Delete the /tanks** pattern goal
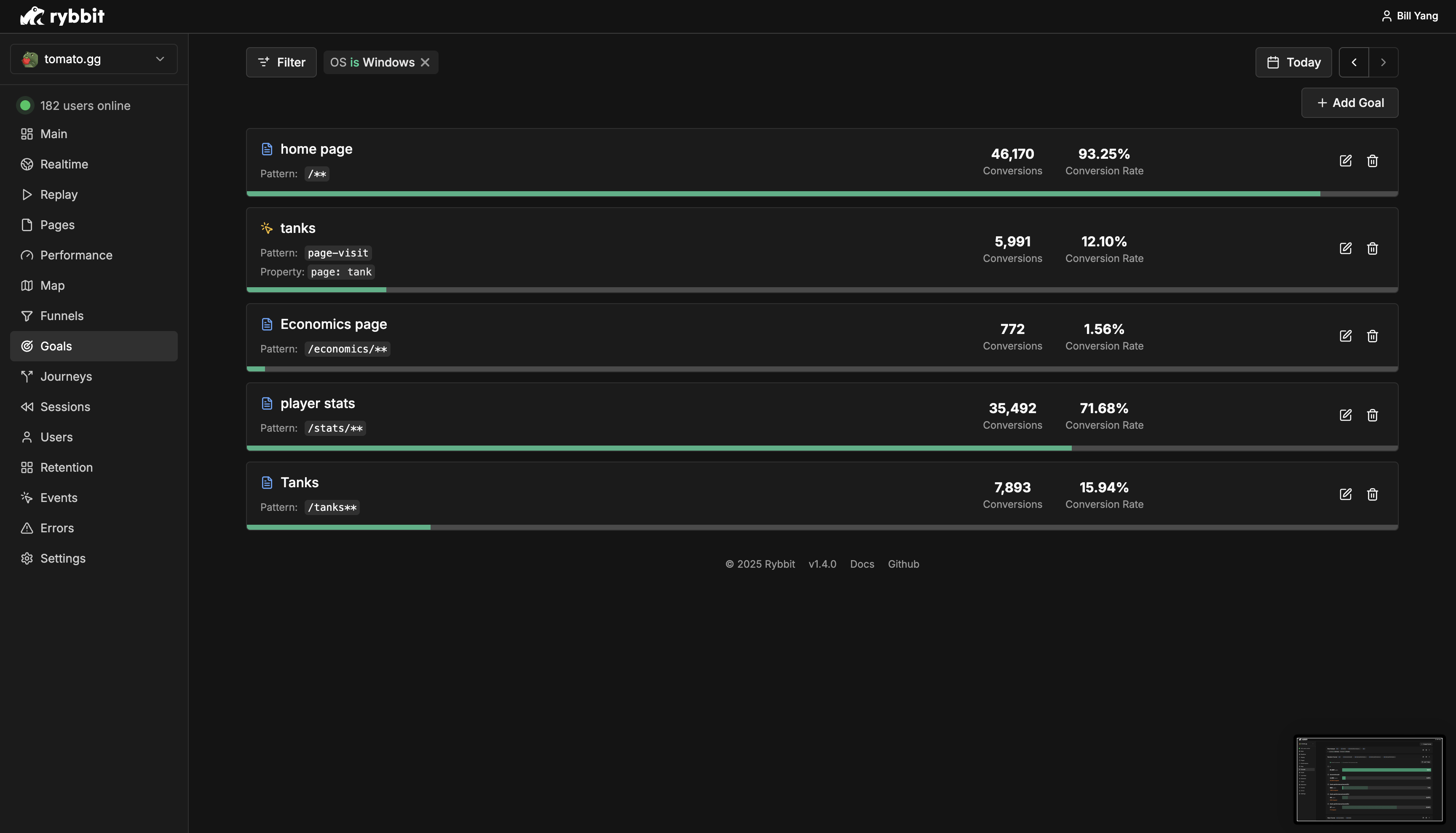This screenshot has height=833, width=1456. coord(1372,494)
